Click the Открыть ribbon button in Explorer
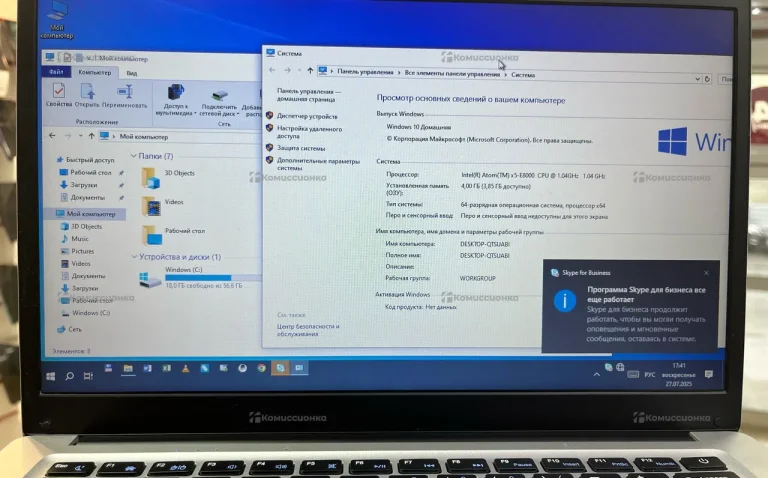 click(x=87, y=95)
